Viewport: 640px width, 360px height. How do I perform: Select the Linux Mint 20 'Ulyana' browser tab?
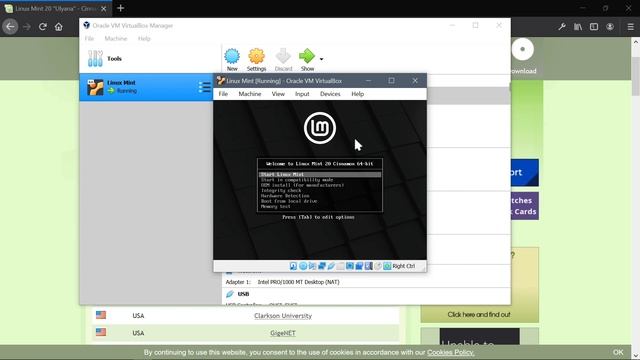(x=55, y=9)
